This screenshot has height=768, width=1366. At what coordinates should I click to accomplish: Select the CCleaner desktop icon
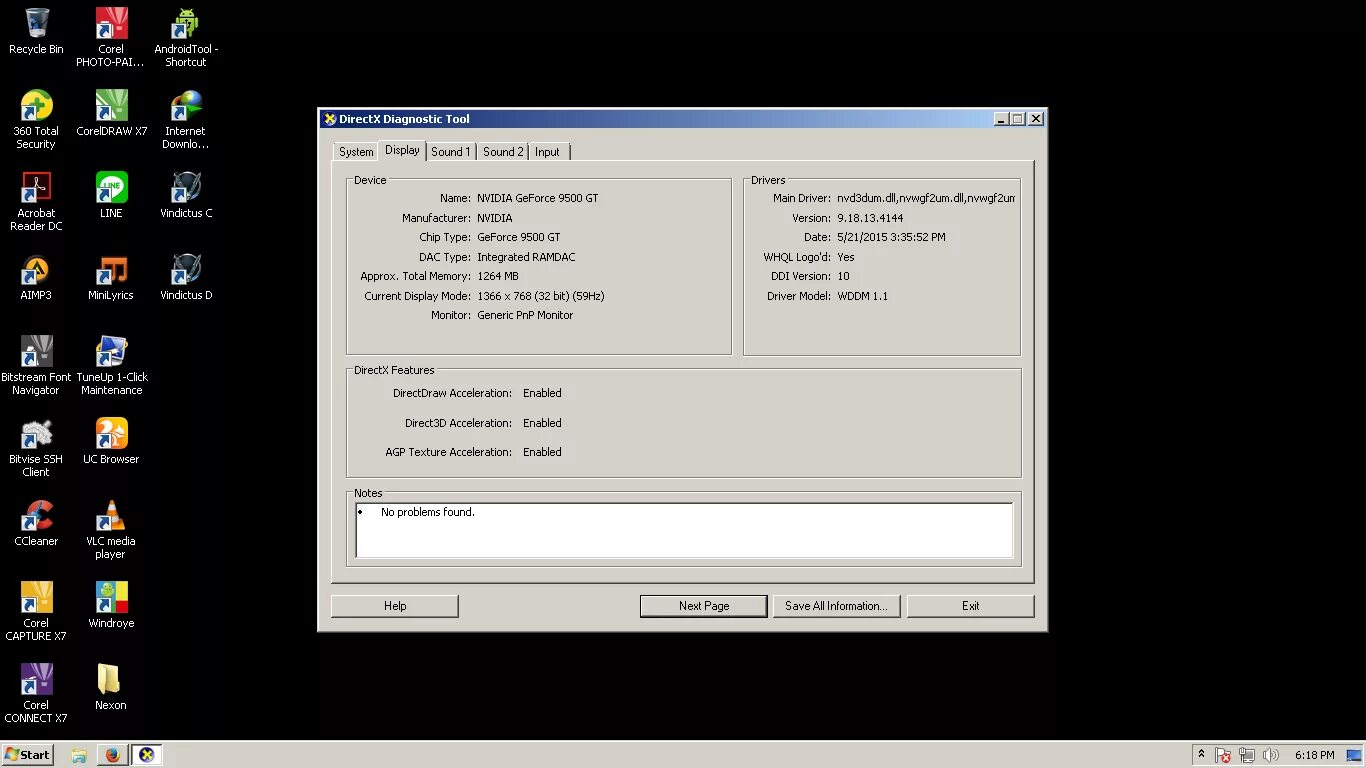click(x=36, y=523)
